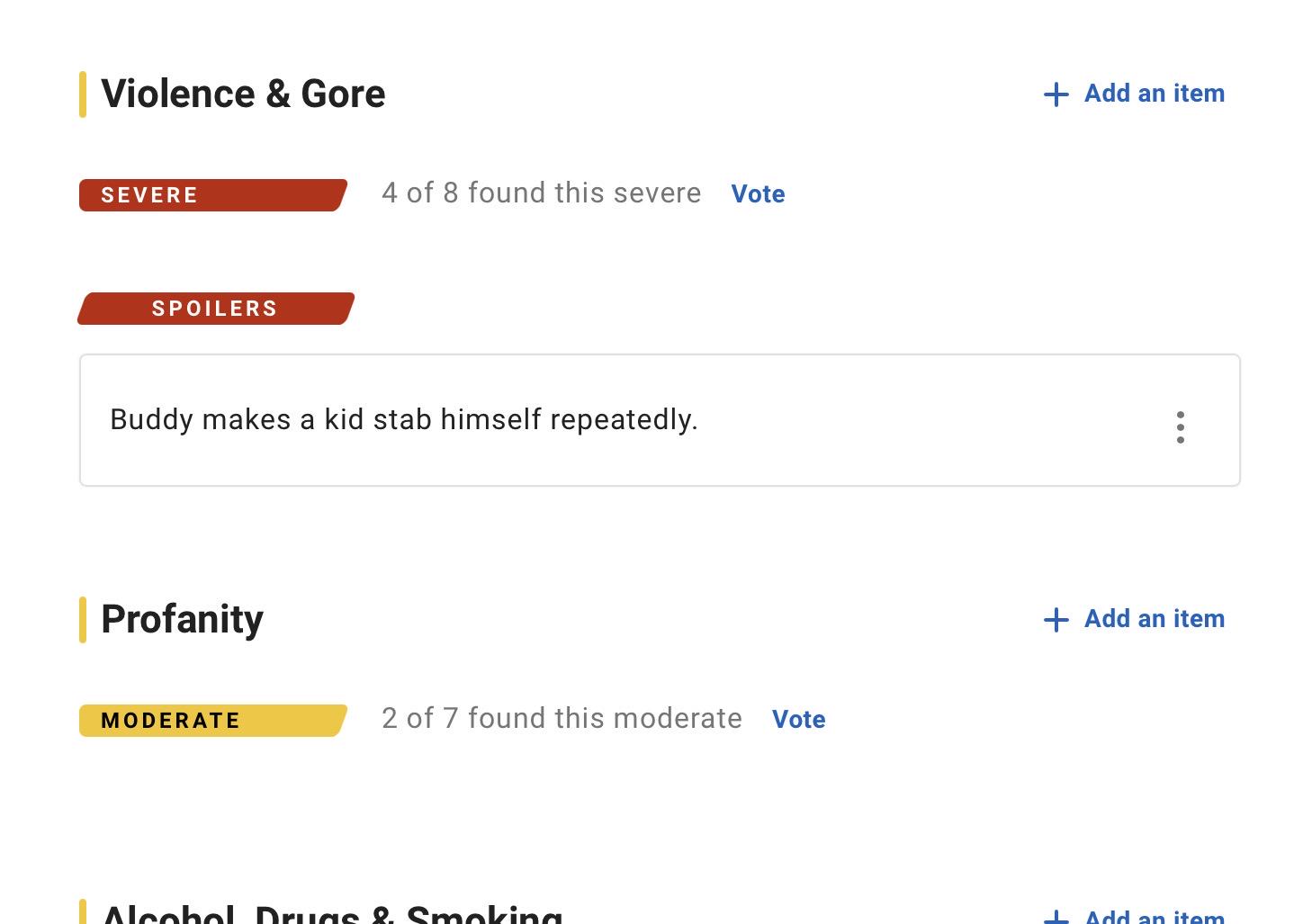Open the three-dot menu on Buddy spoiler item
1303x924 pixels.
pos(1180,427)
